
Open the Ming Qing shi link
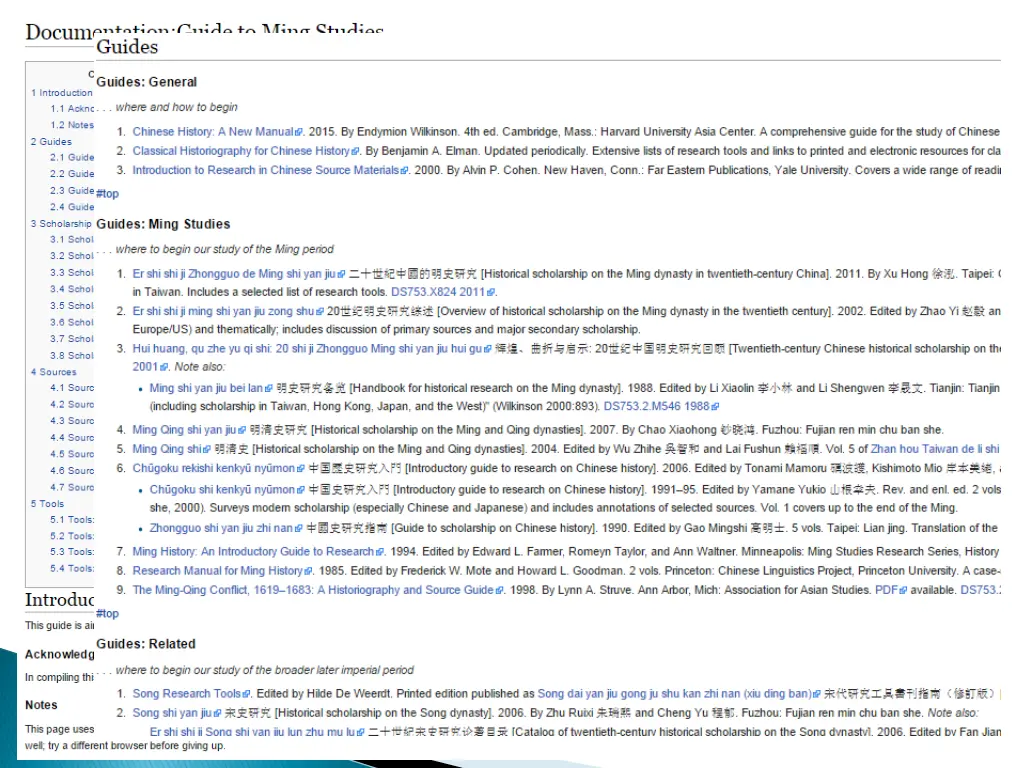tap(167, 449)
